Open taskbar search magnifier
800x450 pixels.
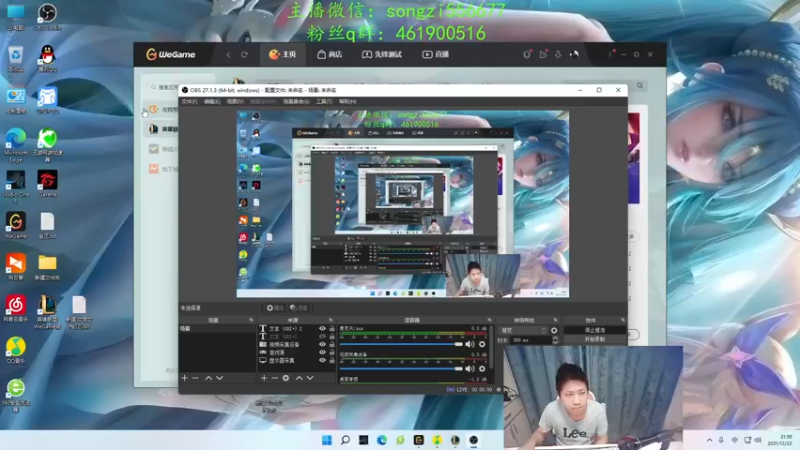tap(345, 440)
